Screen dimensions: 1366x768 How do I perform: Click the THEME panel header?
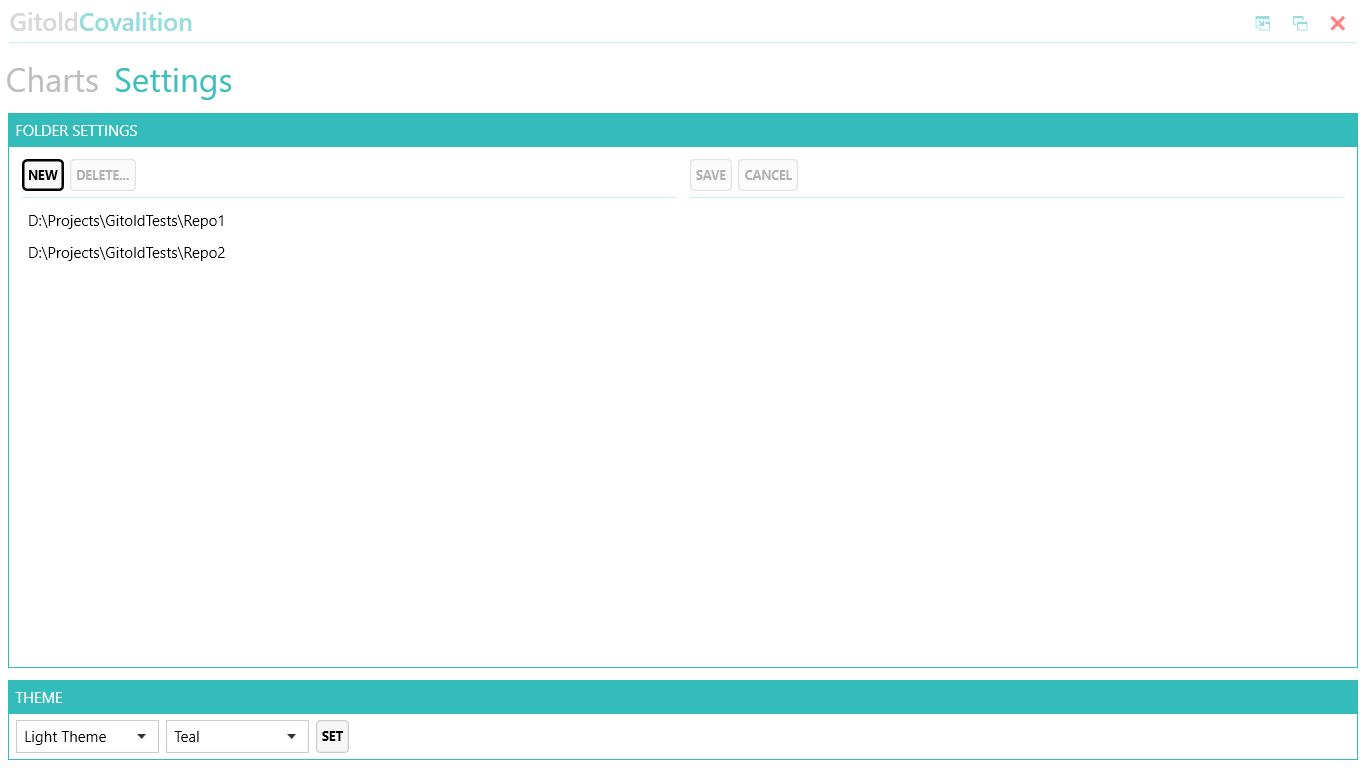click(38, 697)
